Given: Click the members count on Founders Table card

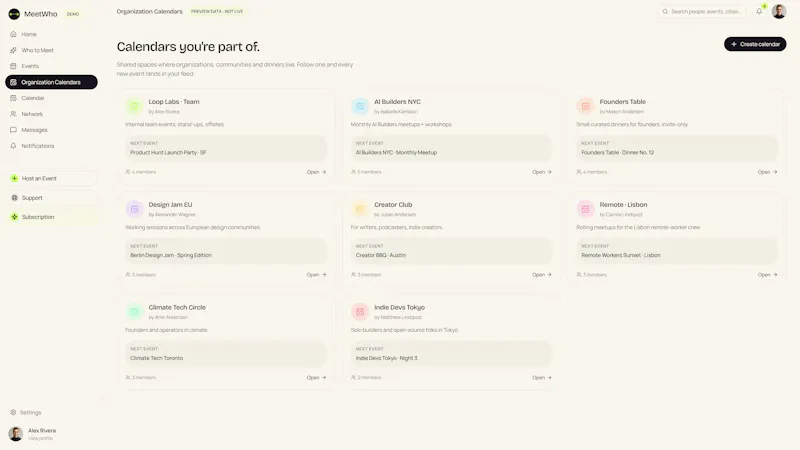Looking at the screenshot, I should [x=592, y=172].
